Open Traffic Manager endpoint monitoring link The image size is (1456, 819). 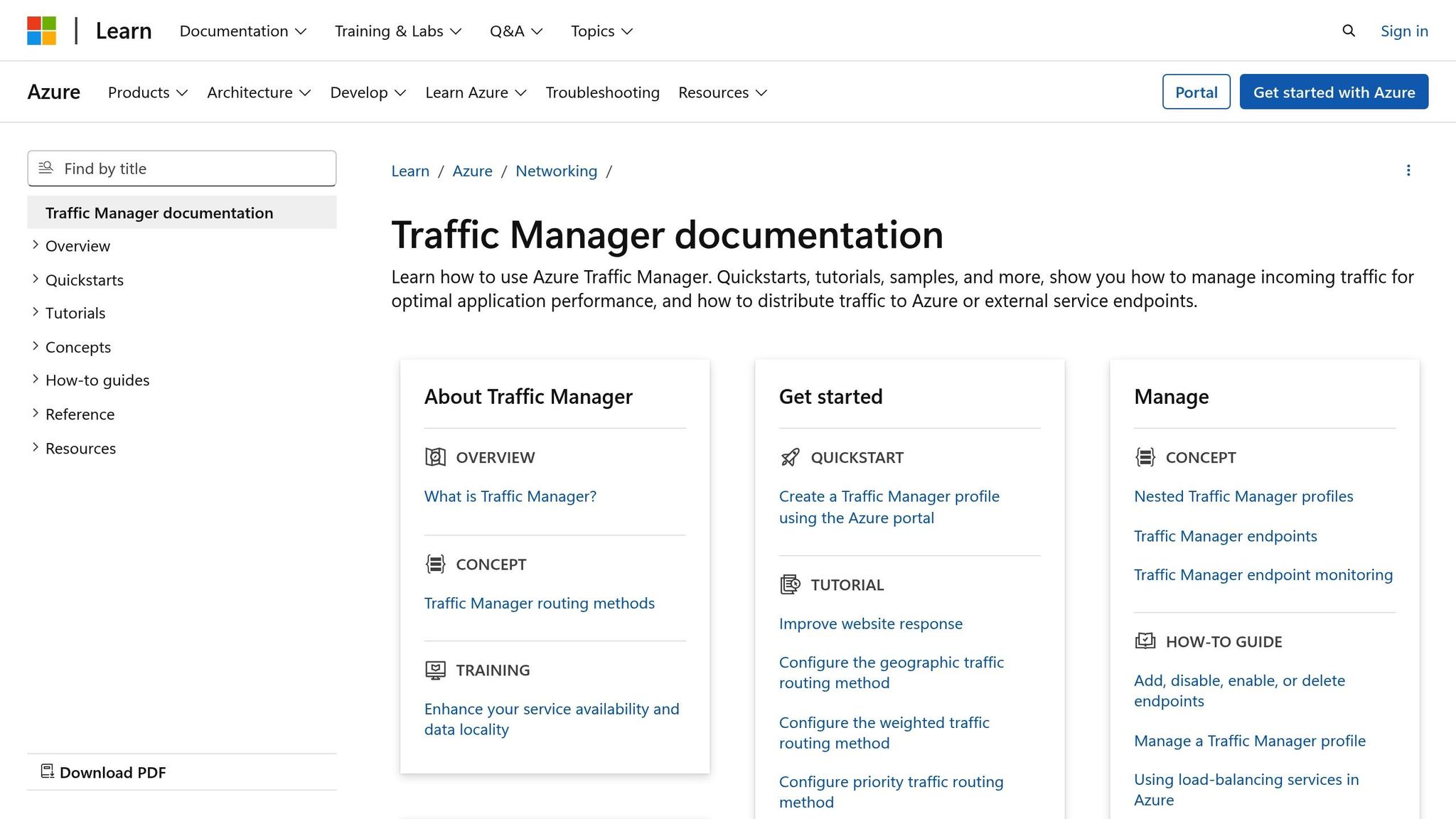tap(1263, 574)
